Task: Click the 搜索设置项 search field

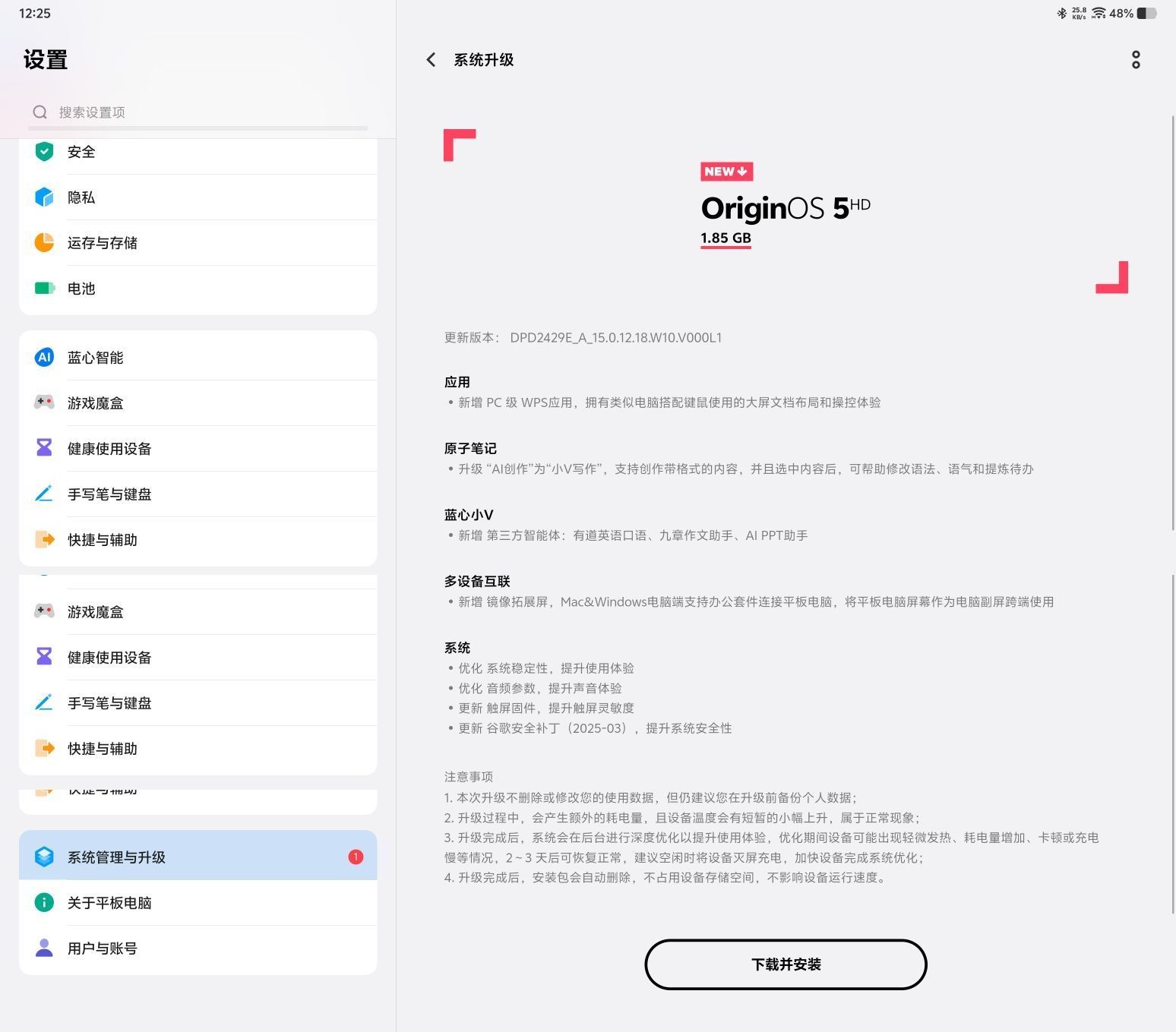Action: [198, 112]
